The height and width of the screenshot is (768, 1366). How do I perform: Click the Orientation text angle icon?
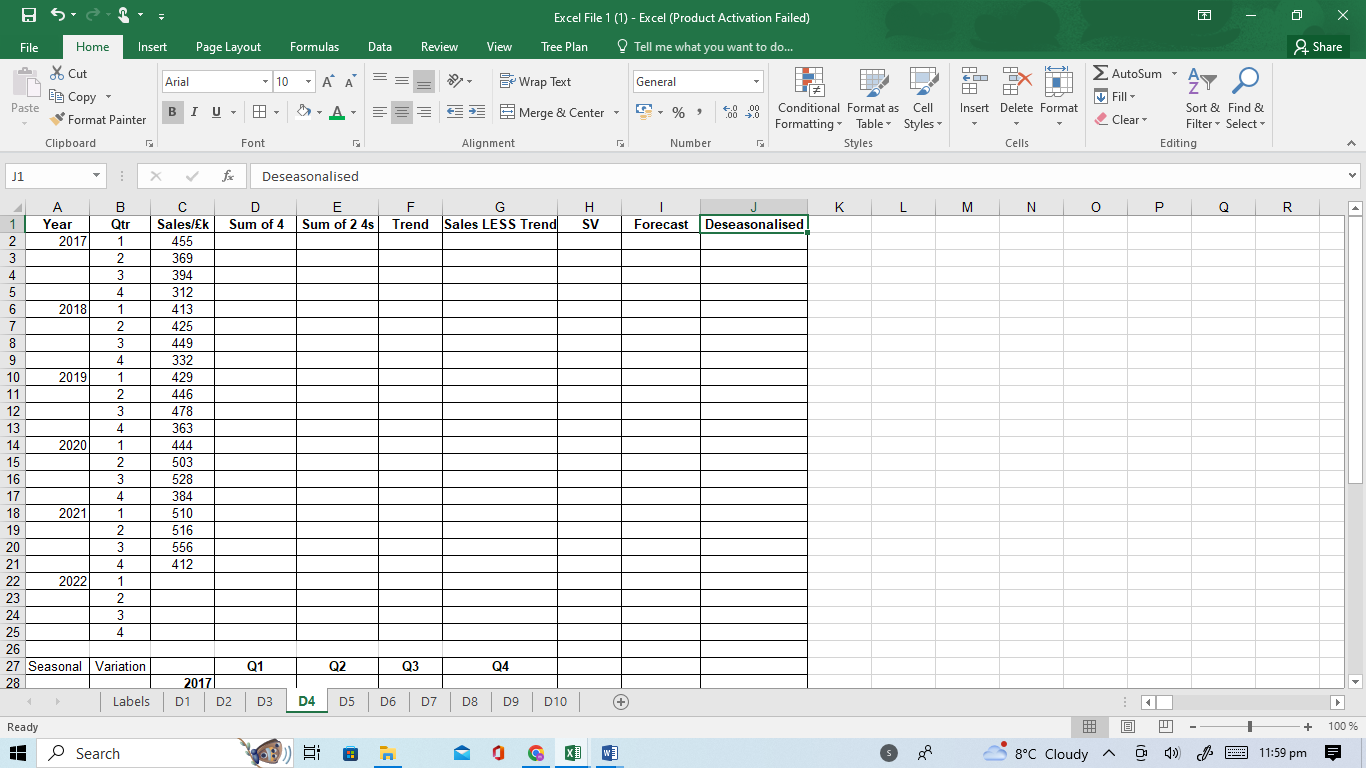(x=453, y=82)
